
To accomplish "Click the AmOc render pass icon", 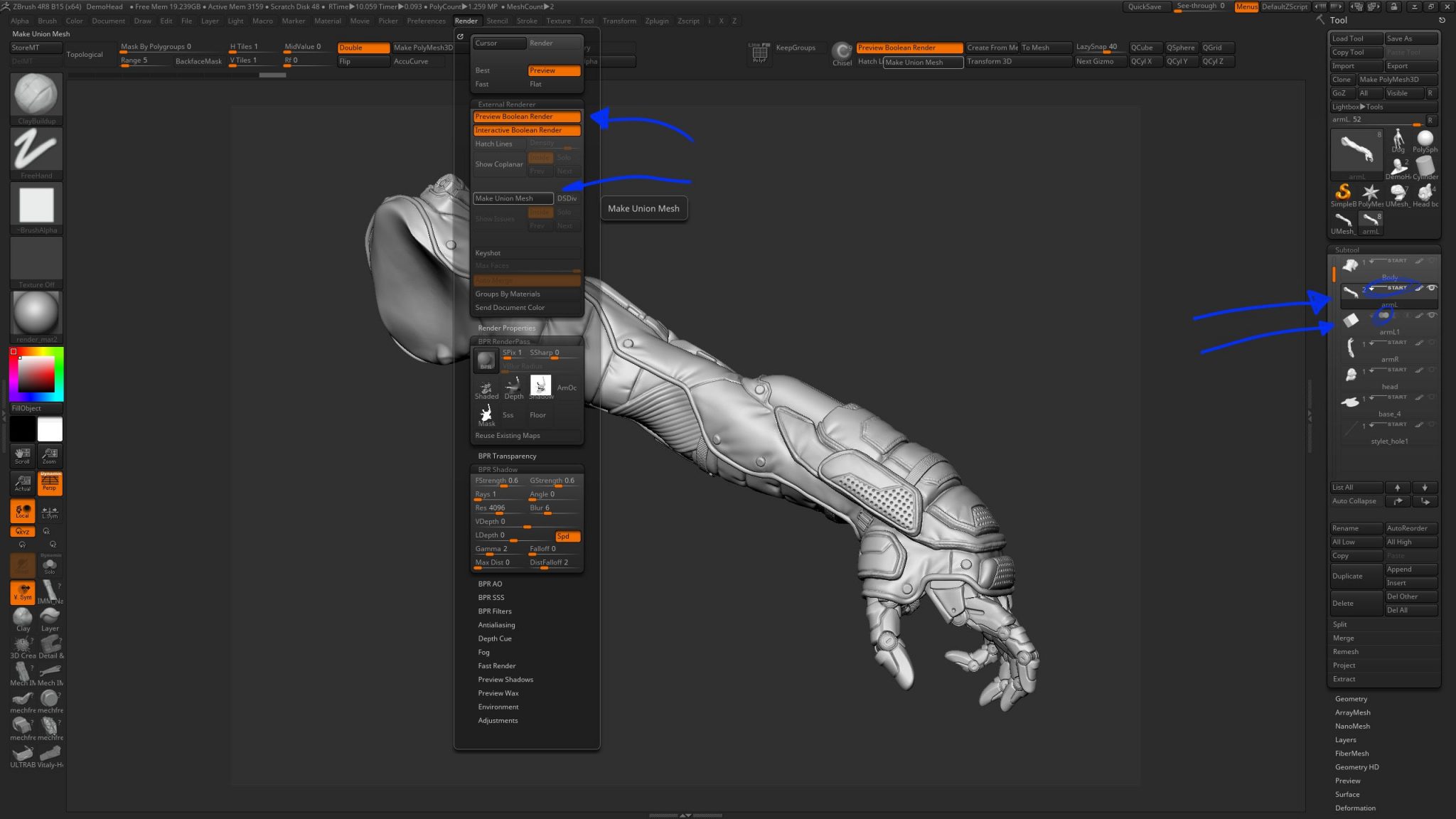I will [567, 387].
